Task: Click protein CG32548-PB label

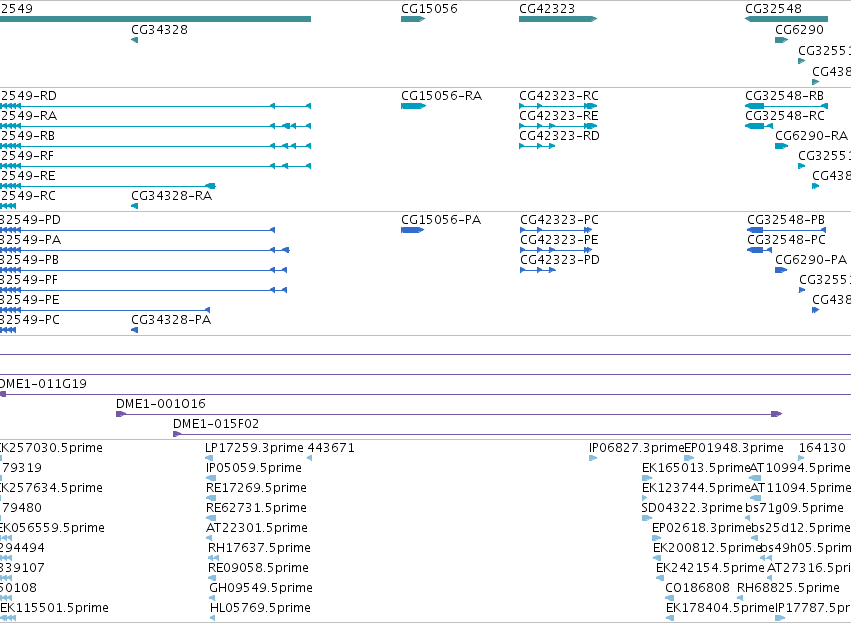Action: point(786,220)
